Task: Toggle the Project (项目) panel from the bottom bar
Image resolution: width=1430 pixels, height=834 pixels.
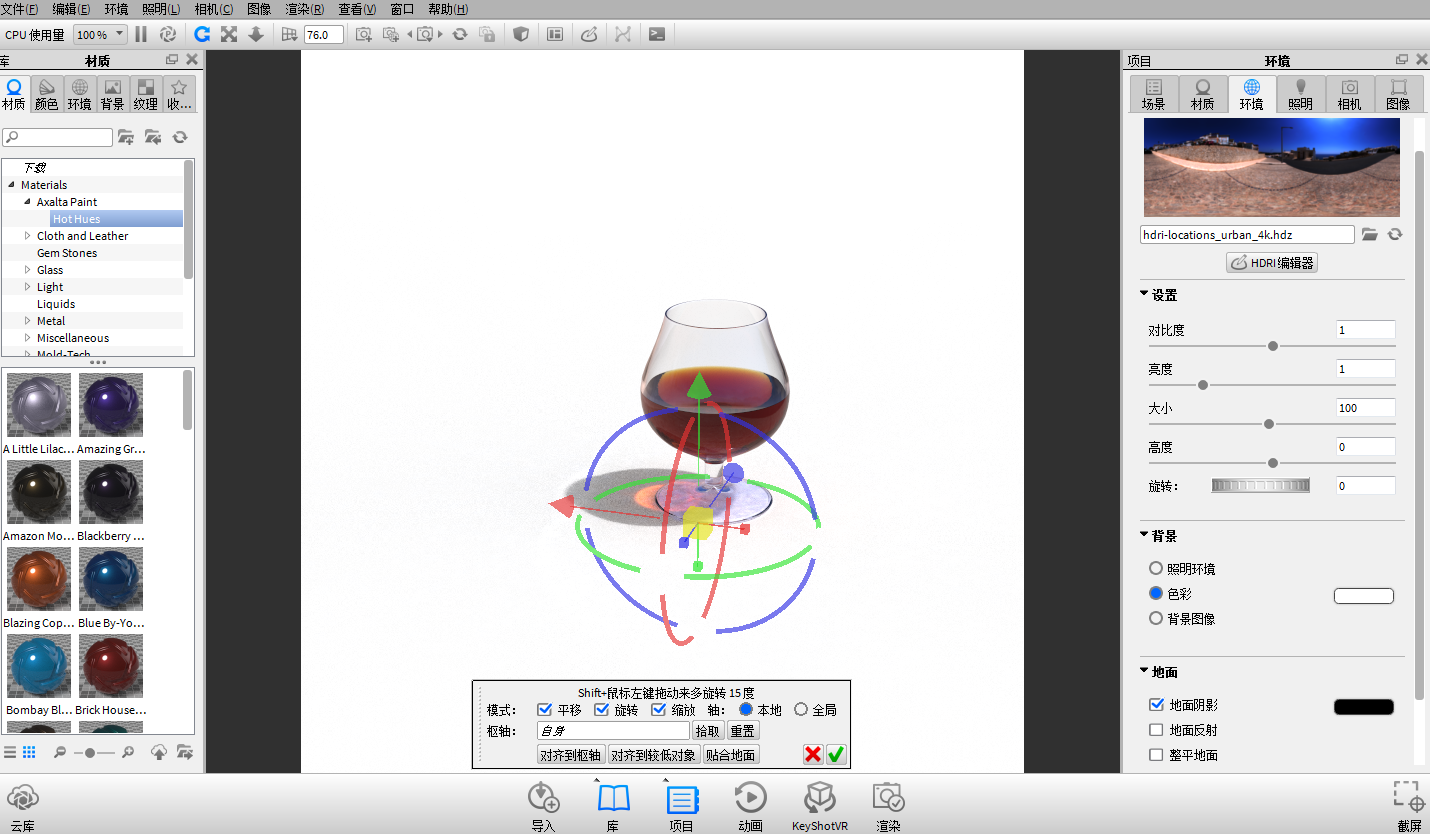Action: (x=682, y=806)
